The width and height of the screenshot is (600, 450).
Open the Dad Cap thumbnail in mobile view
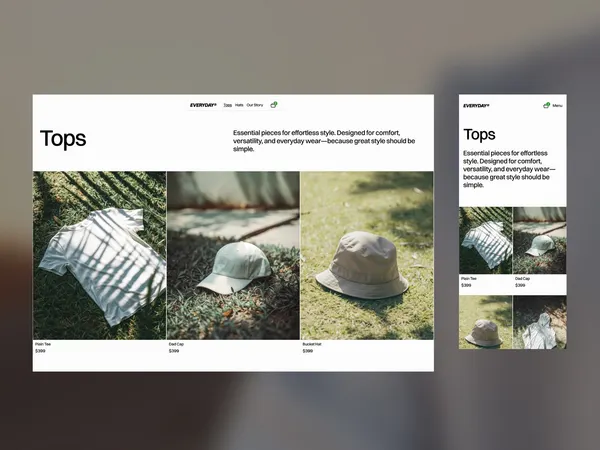tap(540, 240)
